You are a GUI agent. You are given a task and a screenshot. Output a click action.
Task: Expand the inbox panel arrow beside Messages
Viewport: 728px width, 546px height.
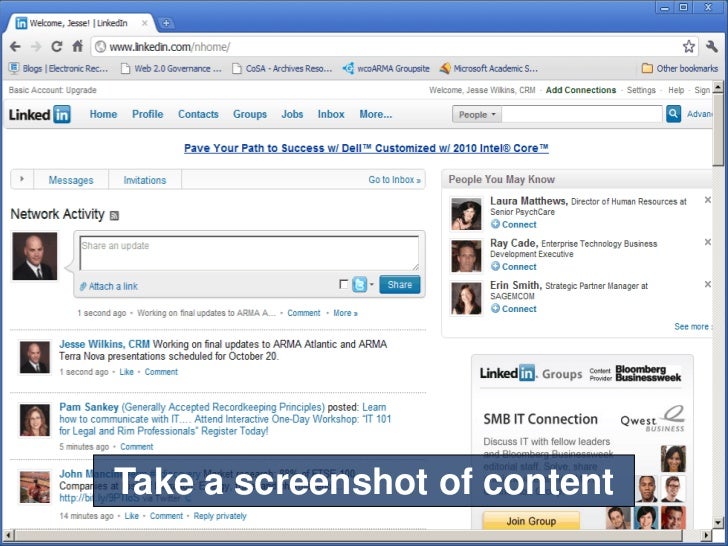22,179
